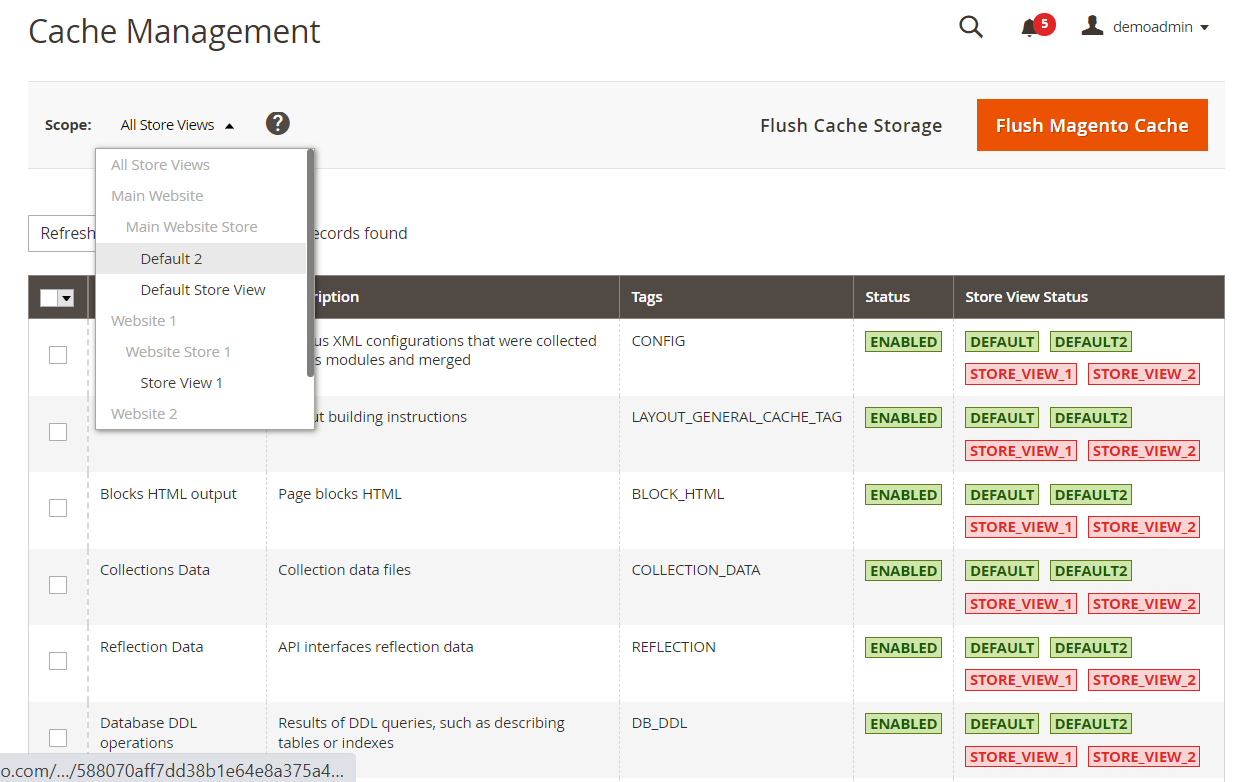Click STORE_VIEW_2 badge in the DB_DDL row
The image size is (1236, 782).
(1144, 756)
